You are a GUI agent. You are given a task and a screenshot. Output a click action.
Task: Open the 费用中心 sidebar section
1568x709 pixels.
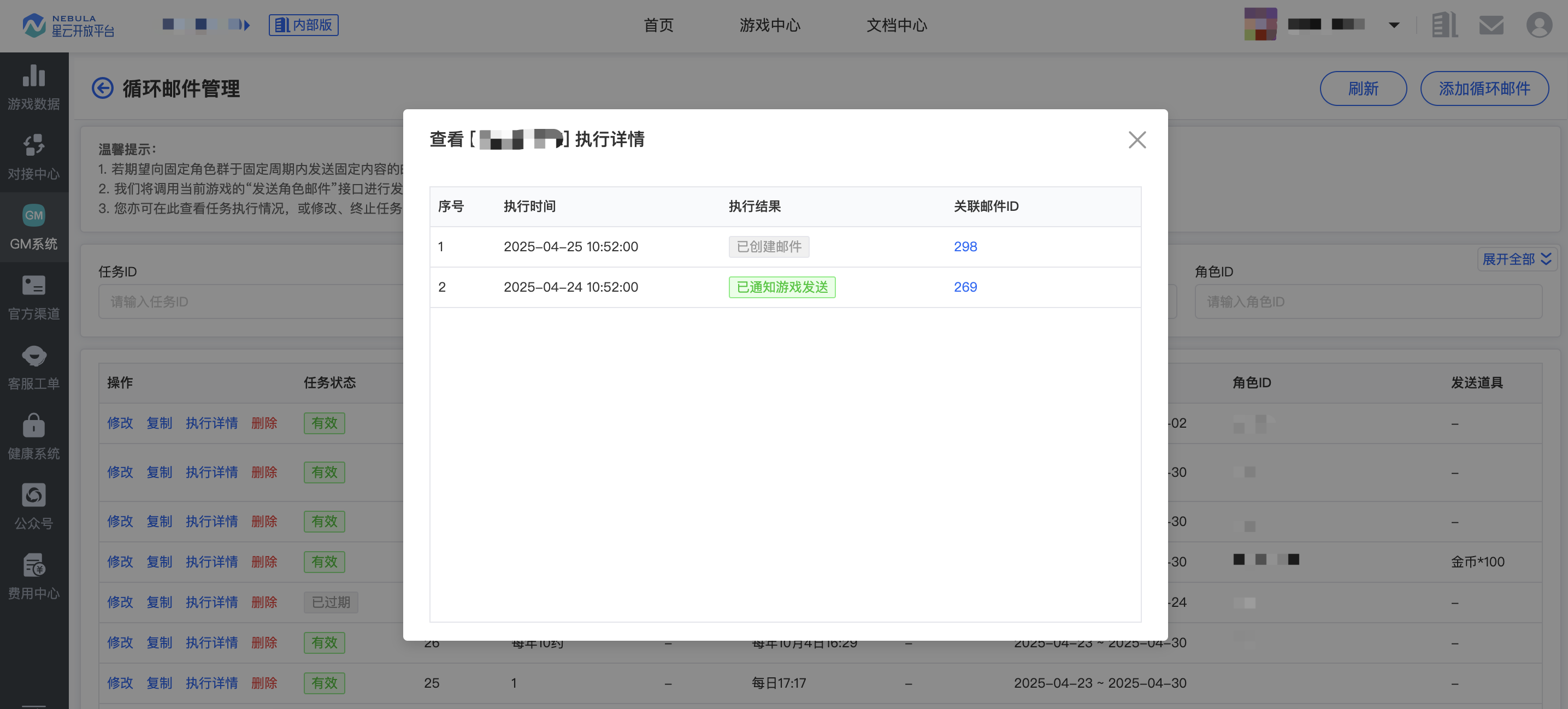coord(34,577)
